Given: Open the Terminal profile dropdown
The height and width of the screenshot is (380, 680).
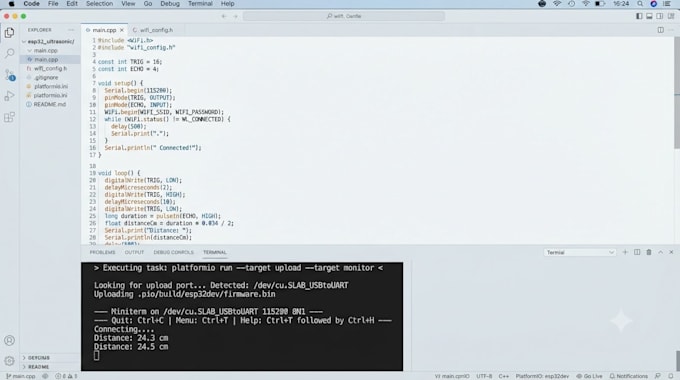Looking at the screenshot, I should coord(579,252).
